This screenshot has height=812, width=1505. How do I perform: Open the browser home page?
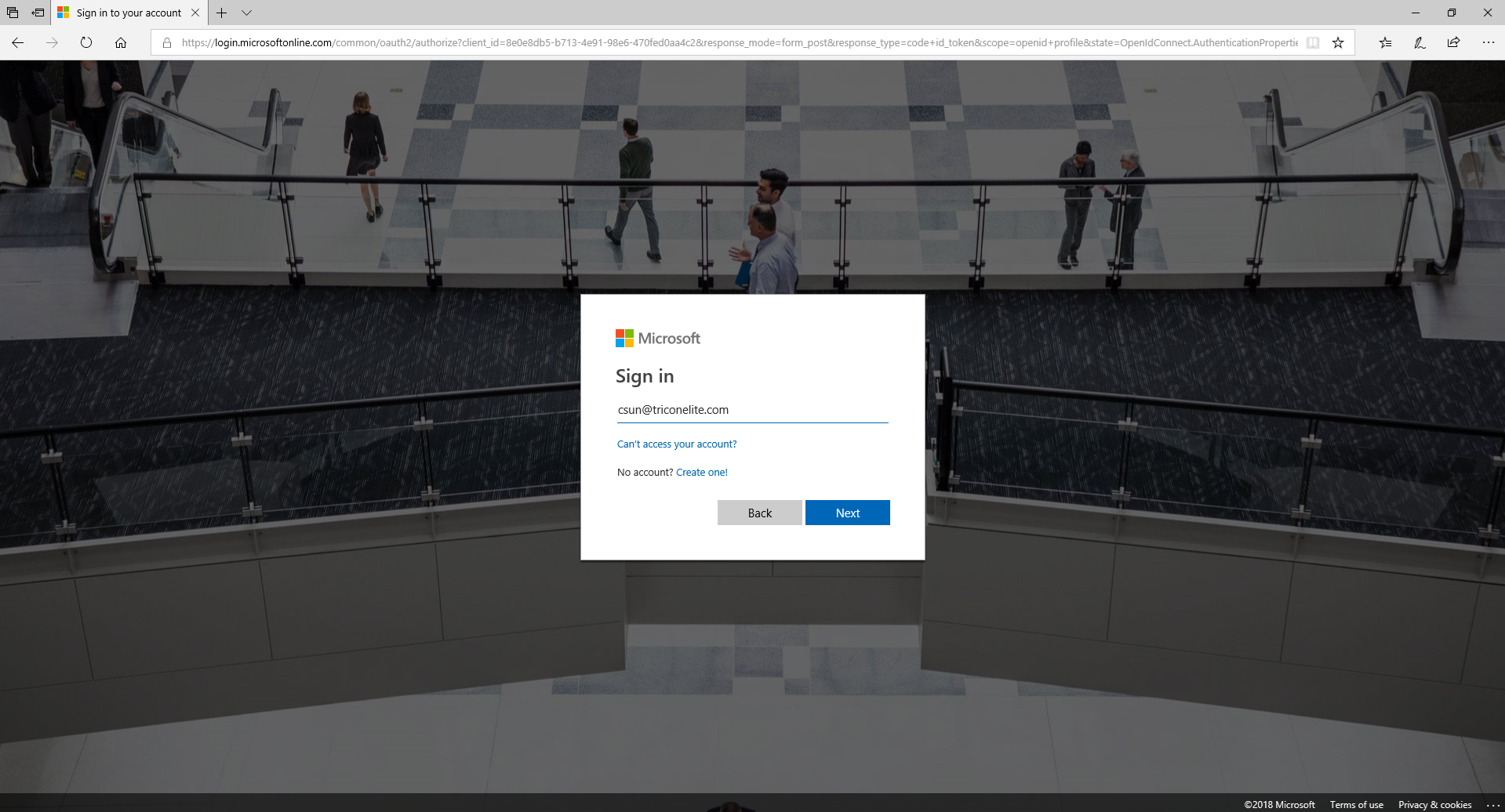[121, 42]
